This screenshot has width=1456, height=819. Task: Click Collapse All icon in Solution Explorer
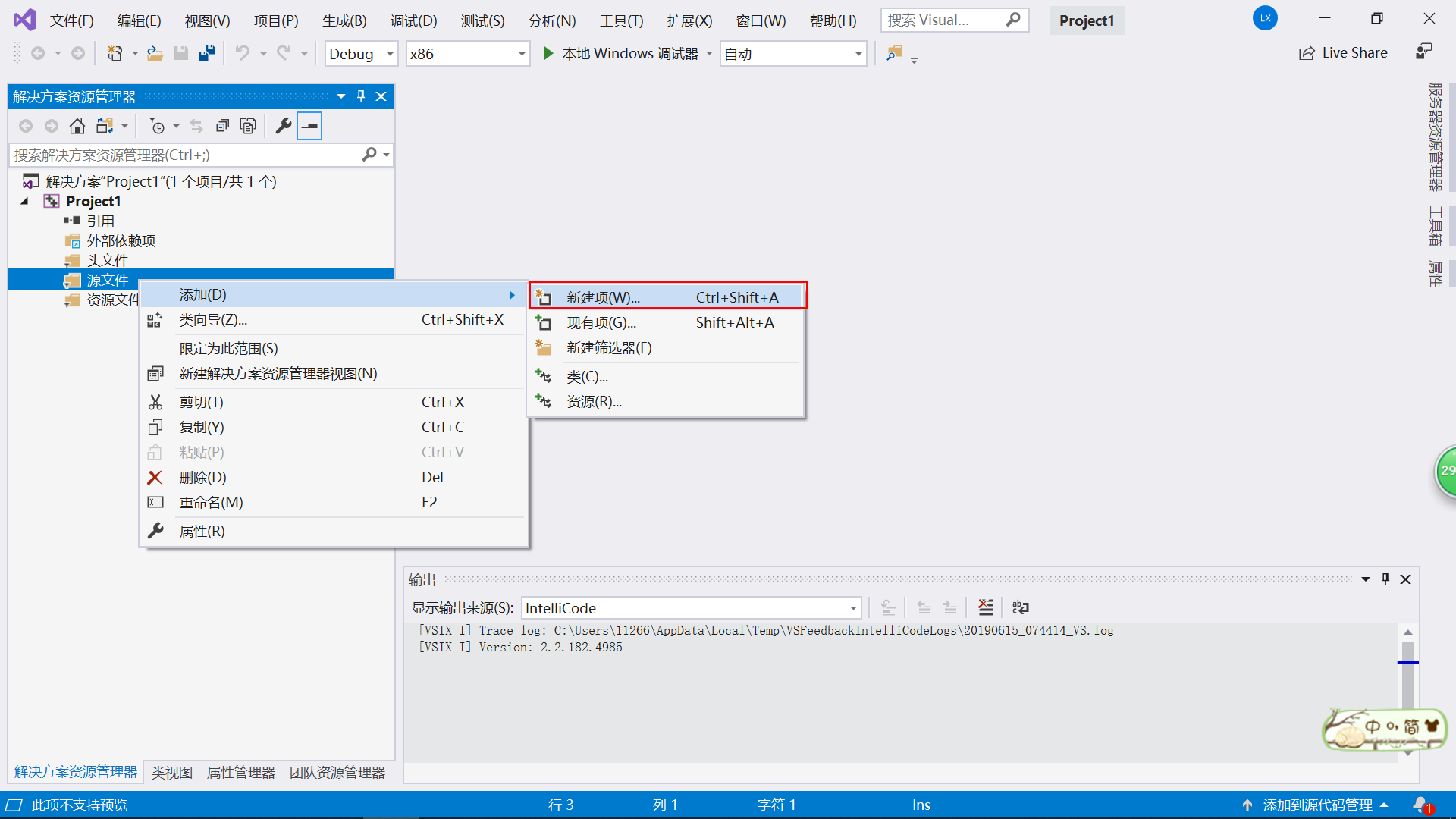tap(222, 126)
